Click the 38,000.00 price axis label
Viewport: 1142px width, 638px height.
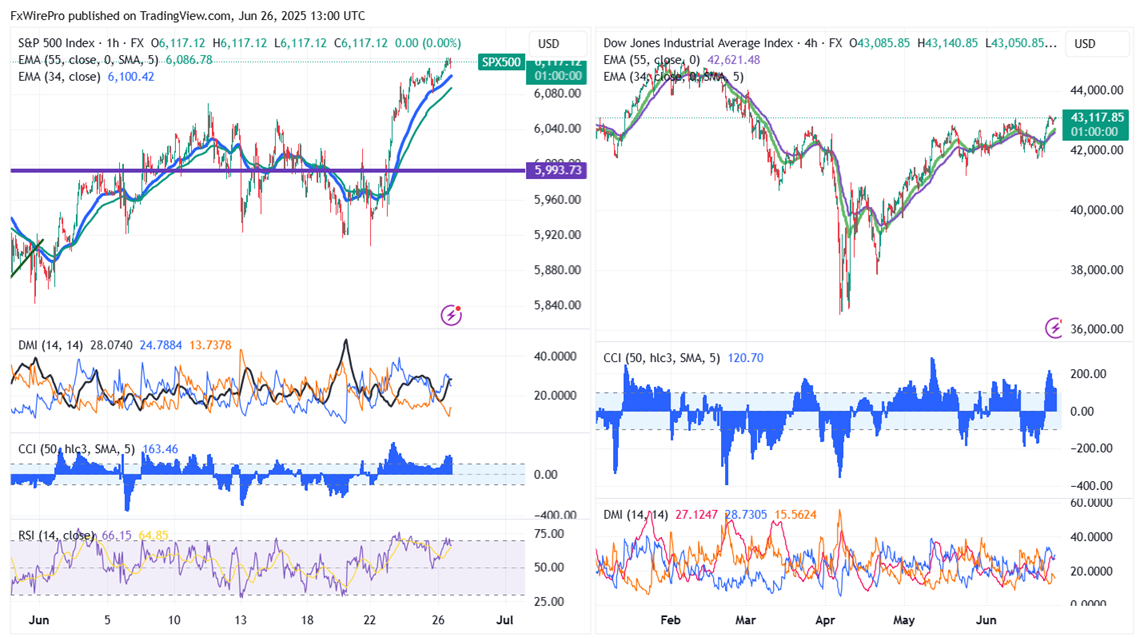[1096, 269]
